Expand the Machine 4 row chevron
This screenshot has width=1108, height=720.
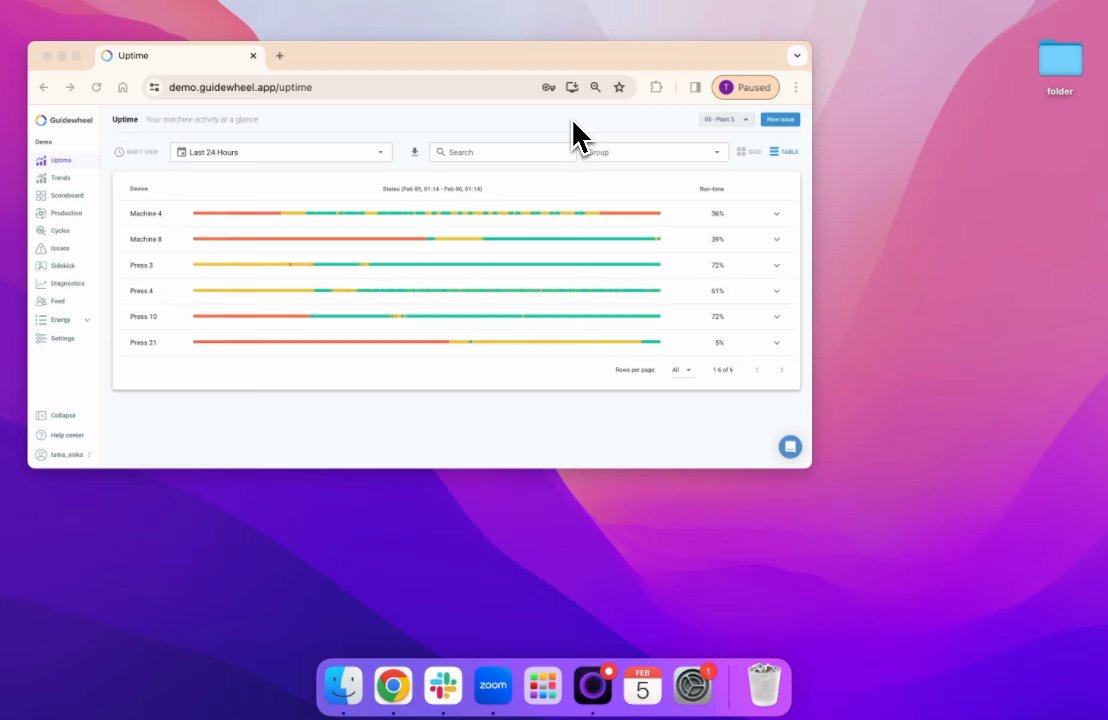(x=777, y=213)
